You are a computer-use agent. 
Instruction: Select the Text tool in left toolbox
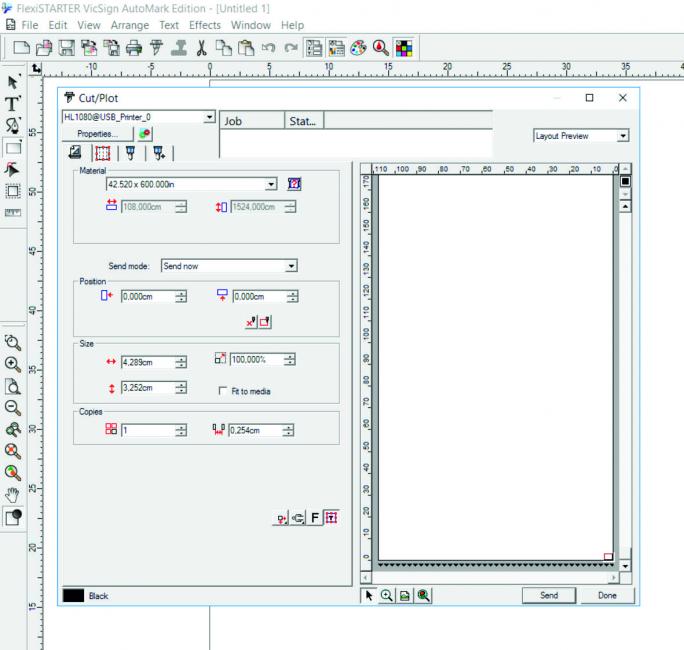tap(13, 103)
